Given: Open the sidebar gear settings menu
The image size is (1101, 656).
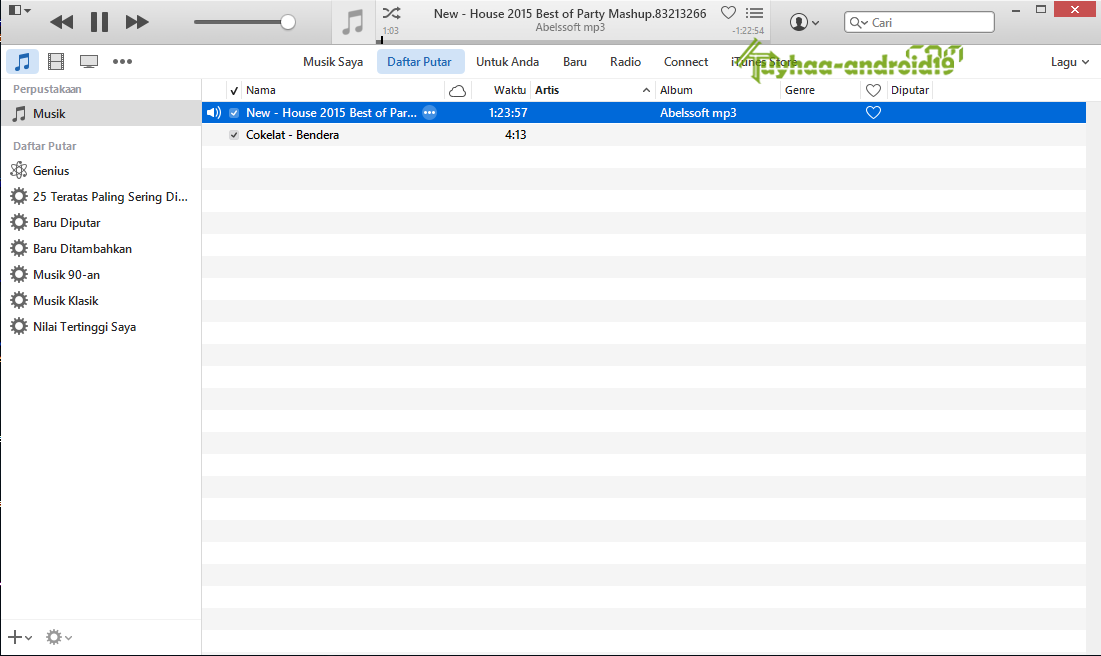Looking at the screenshot, I should 59,637.
